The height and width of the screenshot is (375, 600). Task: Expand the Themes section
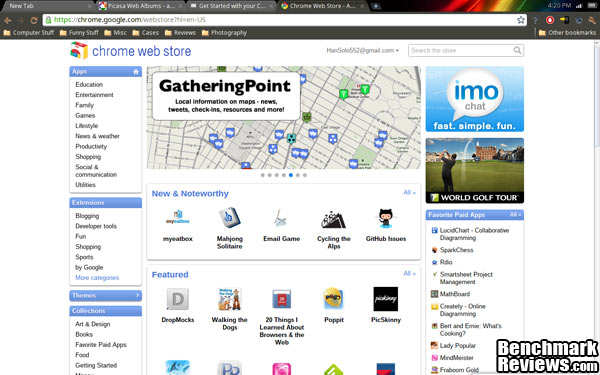106,295
